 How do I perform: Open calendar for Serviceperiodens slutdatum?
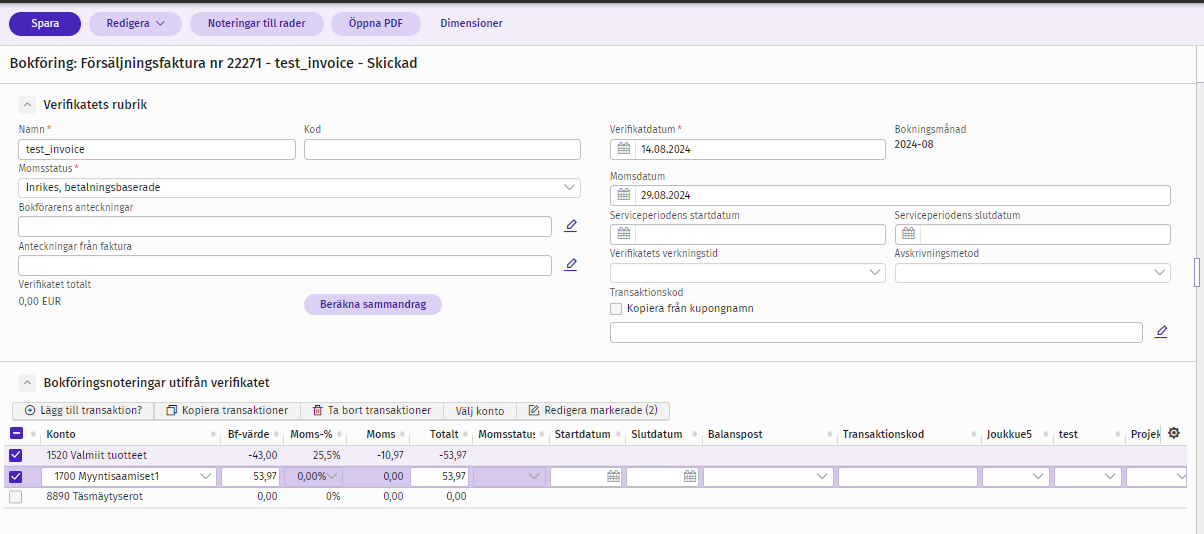tap(908, 234)
